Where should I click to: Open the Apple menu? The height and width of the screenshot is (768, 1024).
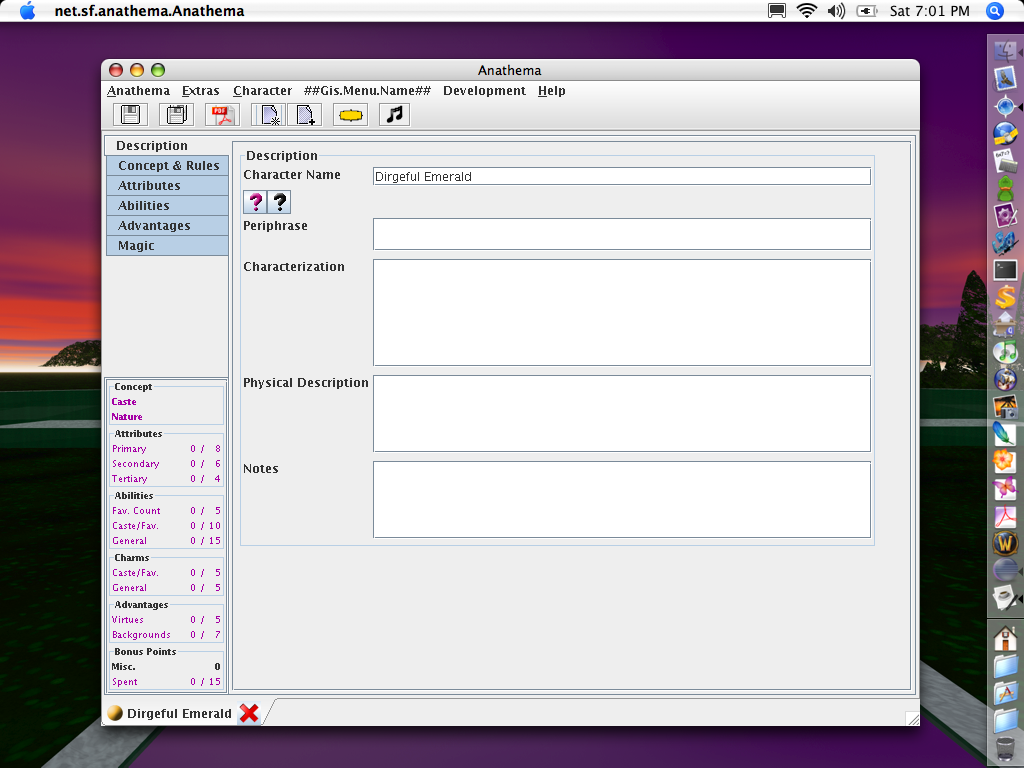27,11
